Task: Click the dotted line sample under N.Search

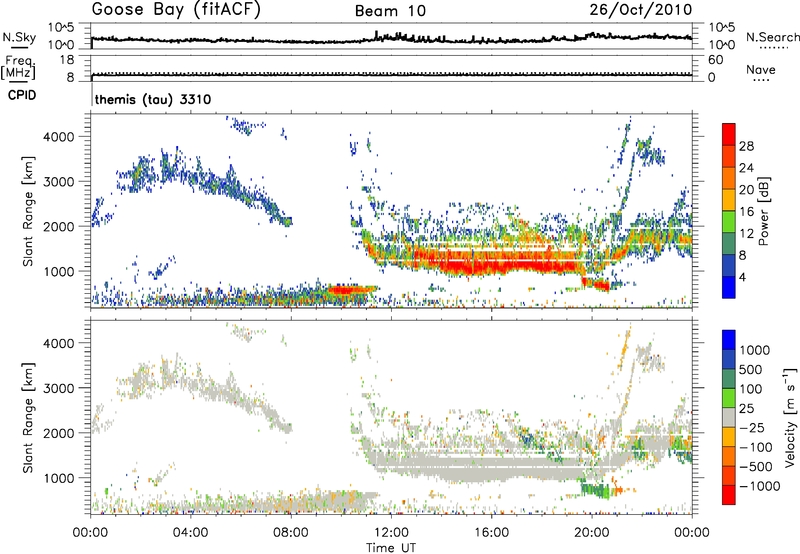Action: (774, 48)
